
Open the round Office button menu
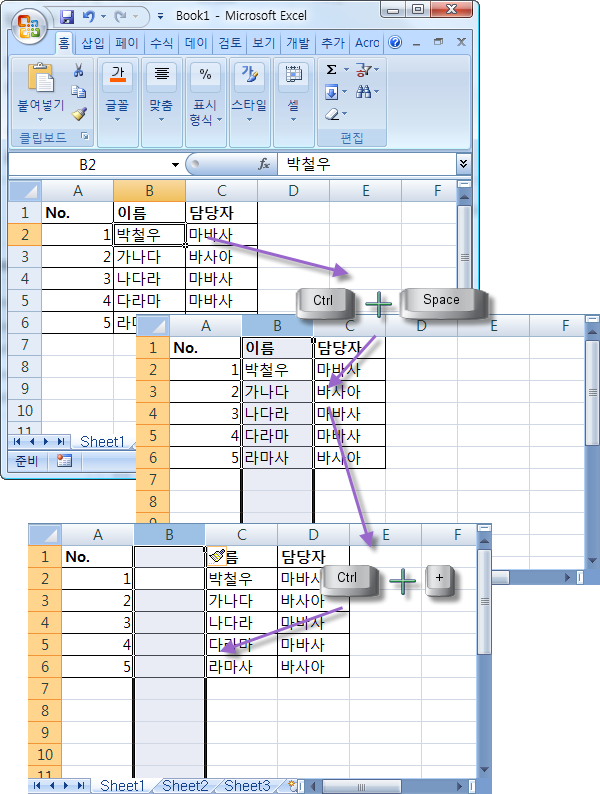point(29,26)
